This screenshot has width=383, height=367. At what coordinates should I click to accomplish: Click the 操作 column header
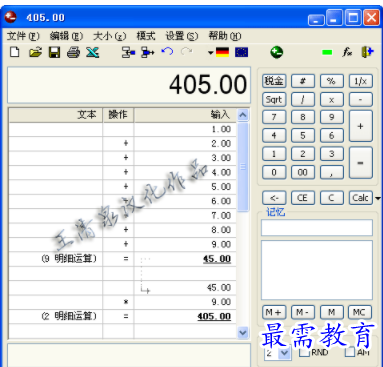(x=118, y=115)
